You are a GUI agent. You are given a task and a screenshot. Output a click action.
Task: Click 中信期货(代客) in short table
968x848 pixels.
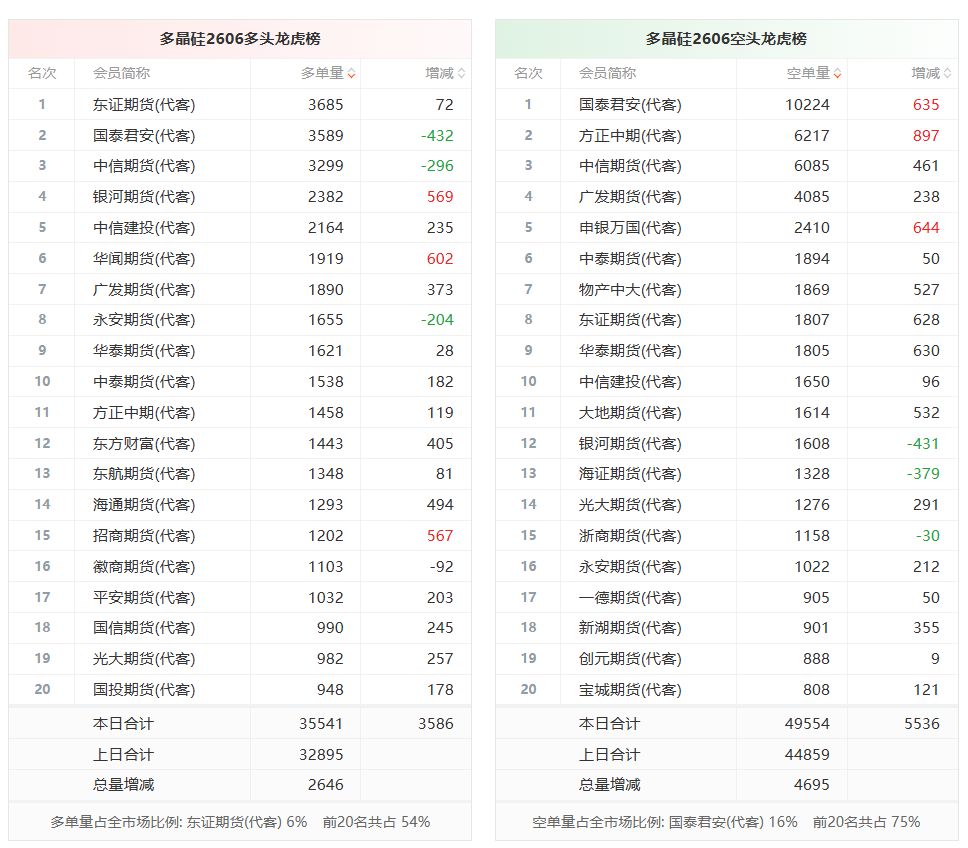630,165
